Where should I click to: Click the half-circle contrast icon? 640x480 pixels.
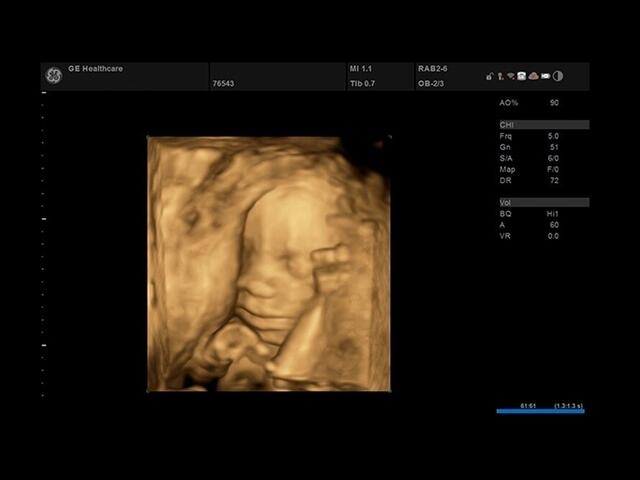pos(558,76)
